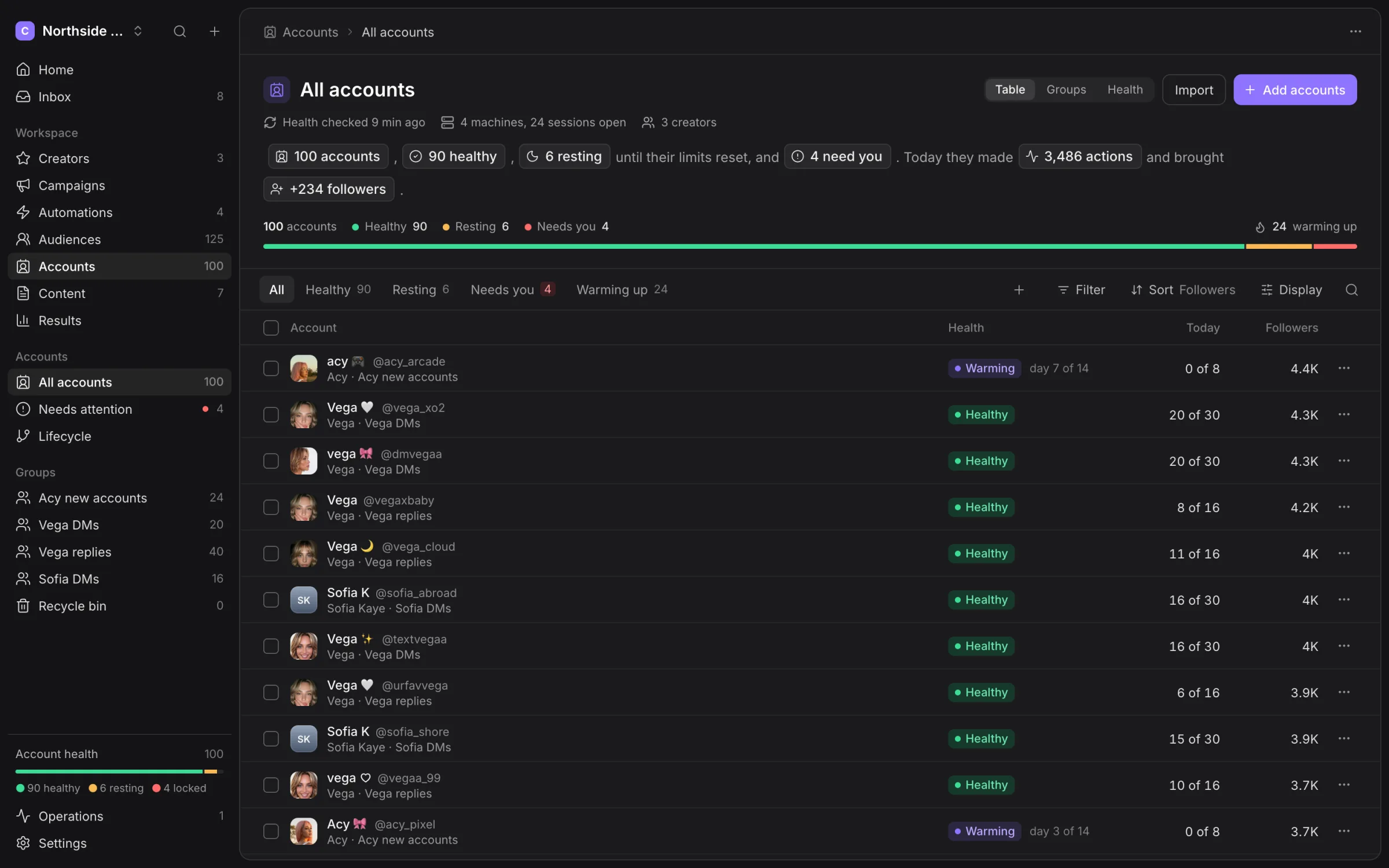Open the Filter menu
Viewport: 1389px width, 868px height.
[x=1081, y=290]
